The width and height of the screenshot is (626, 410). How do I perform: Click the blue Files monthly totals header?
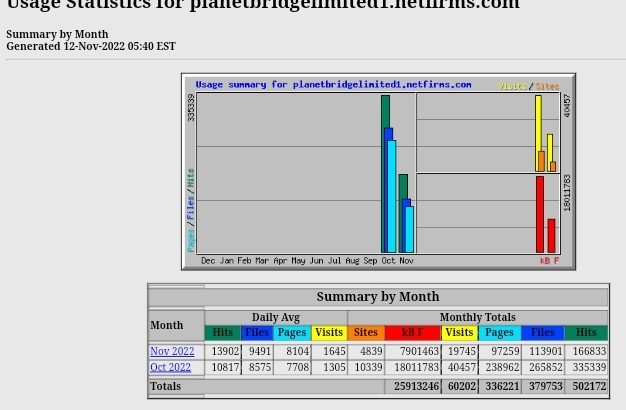[x=543, y=333]
